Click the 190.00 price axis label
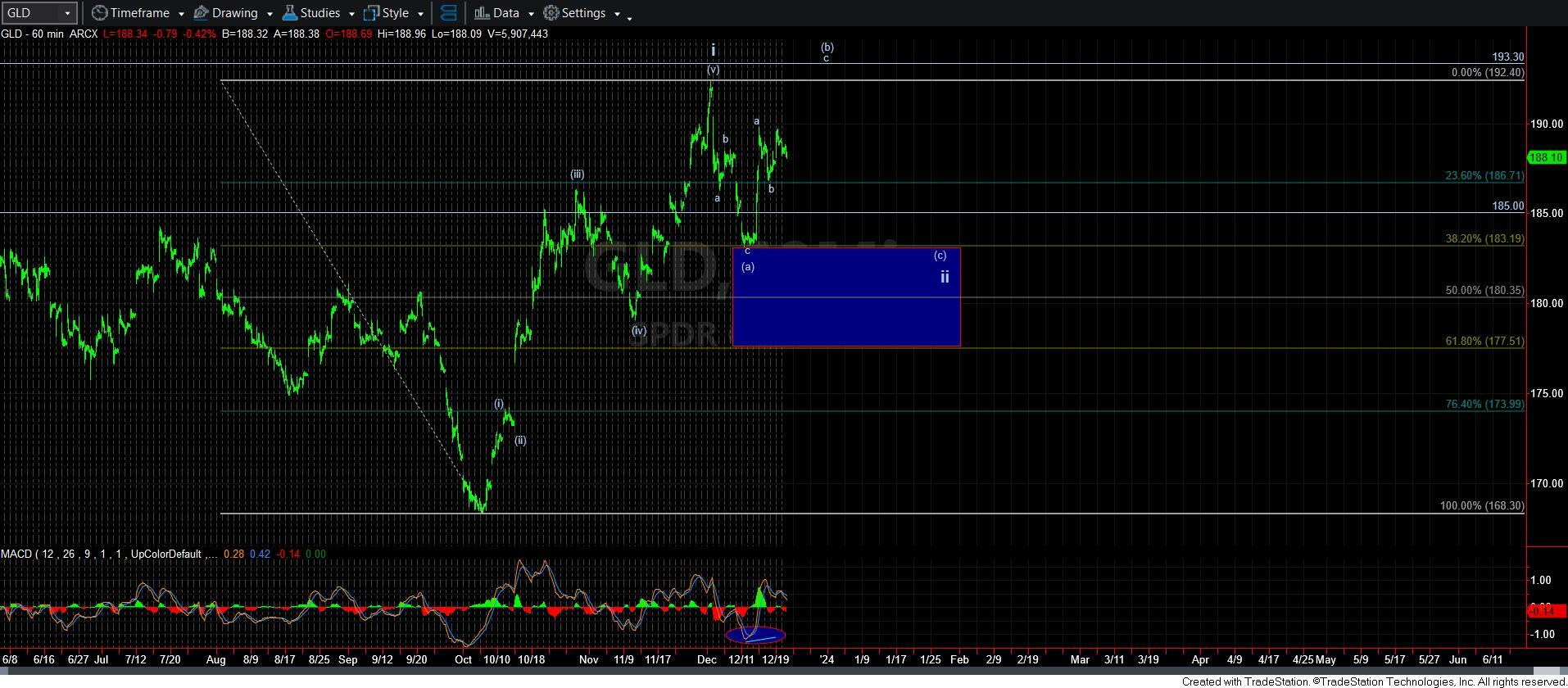 [1547, 124]
